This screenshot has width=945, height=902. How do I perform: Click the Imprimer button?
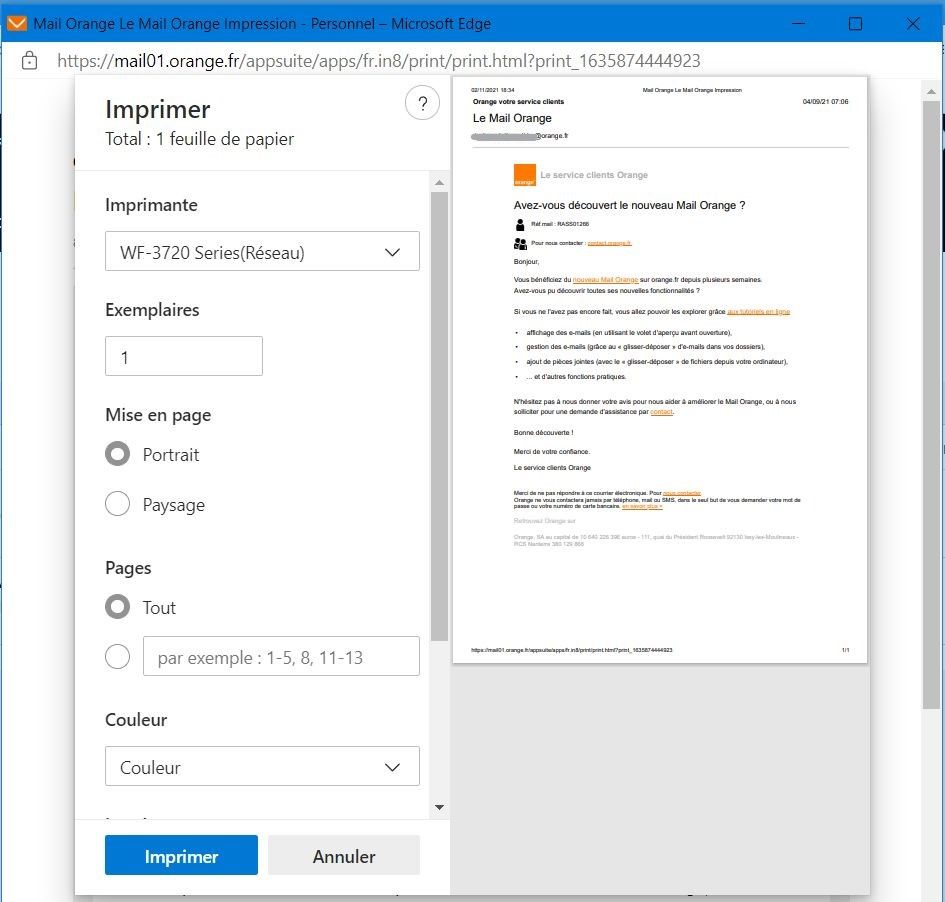click(181, 855)
